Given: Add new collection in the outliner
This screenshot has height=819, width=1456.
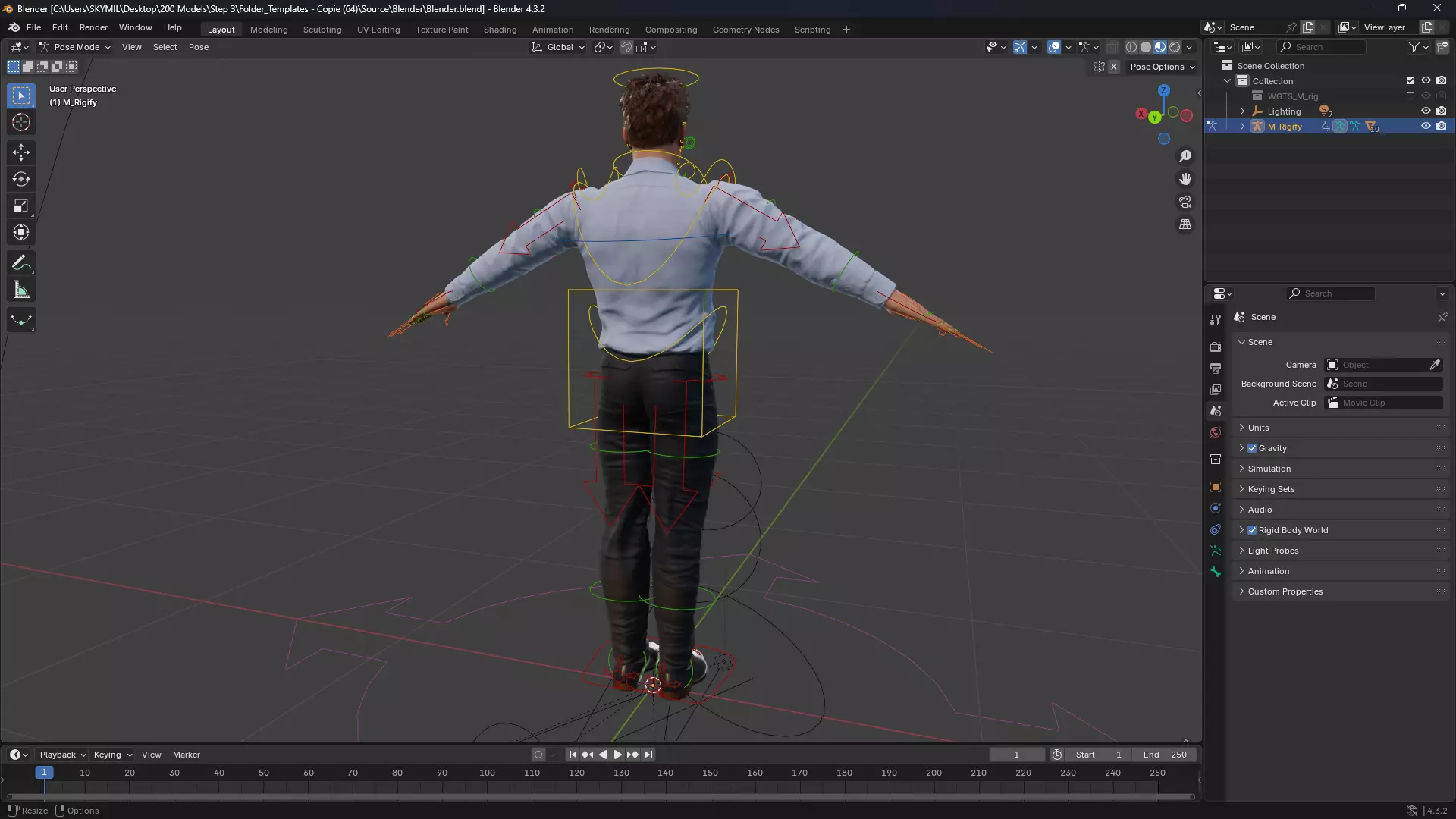Looking at the screenshot, I should [1442, 47].
